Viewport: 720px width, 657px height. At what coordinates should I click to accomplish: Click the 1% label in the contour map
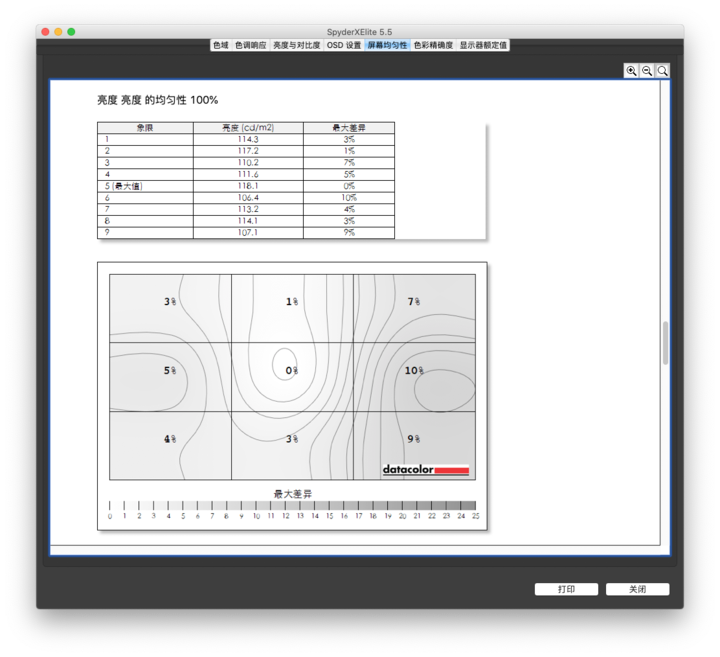[292, 301]
